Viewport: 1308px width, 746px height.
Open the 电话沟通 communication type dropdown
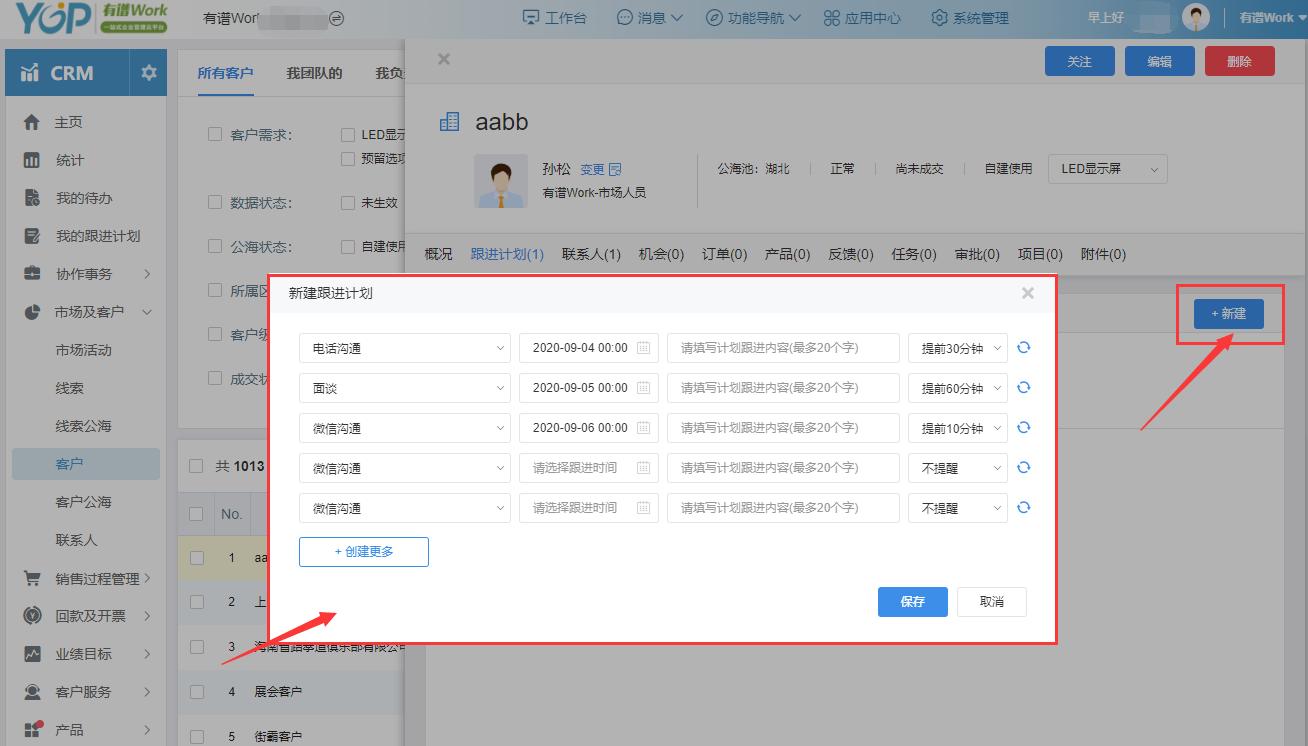[404, 347]
